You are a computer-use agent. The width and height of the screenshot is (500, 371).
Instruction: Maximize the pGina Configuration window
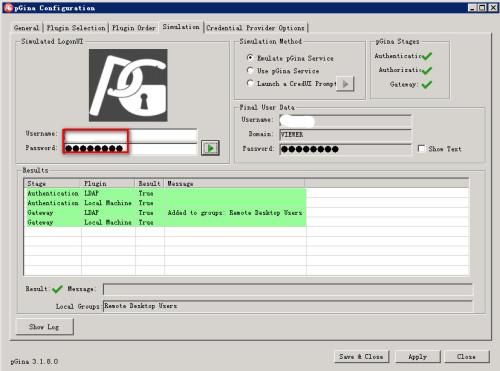click(x=482, y=8)
